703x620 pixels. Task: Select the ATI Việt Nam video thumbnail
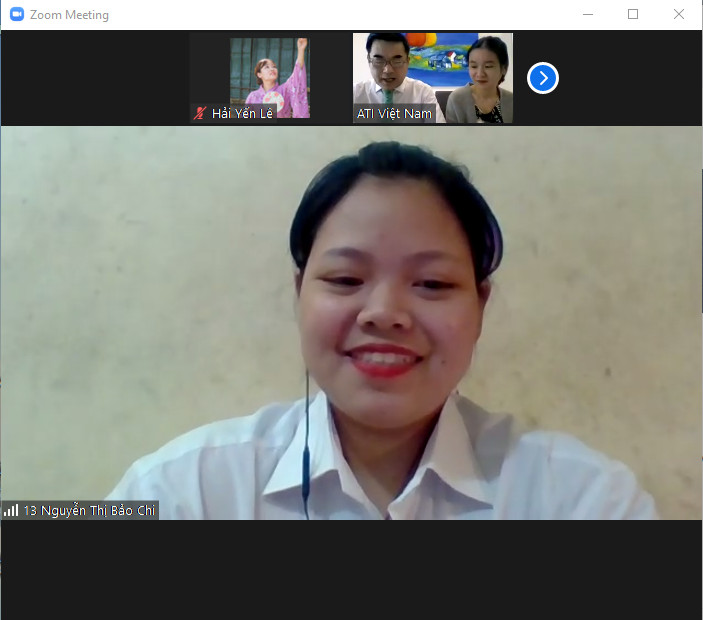[433, 78]
